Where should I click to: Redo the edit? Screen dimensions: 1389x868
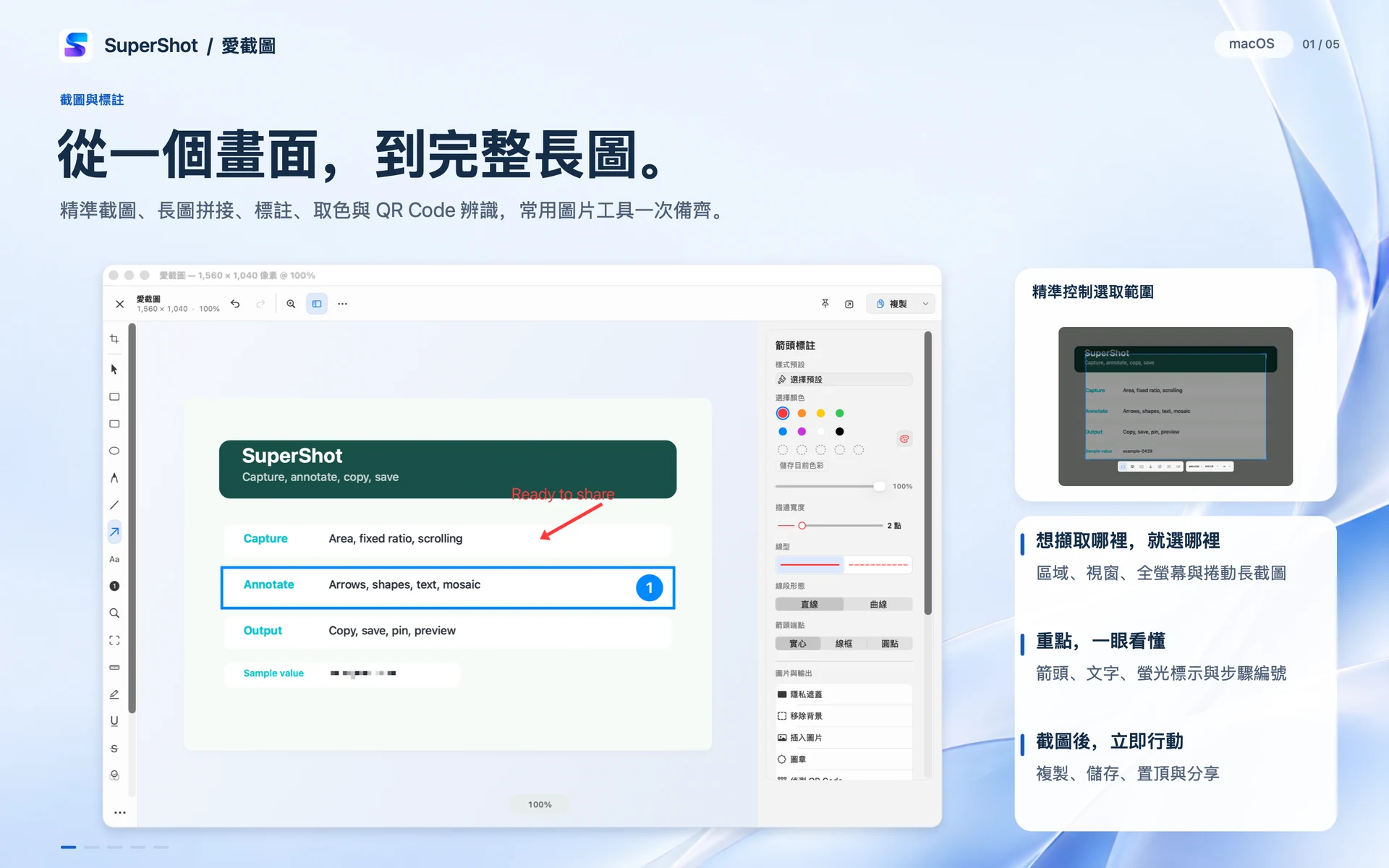tap(260, 304)
